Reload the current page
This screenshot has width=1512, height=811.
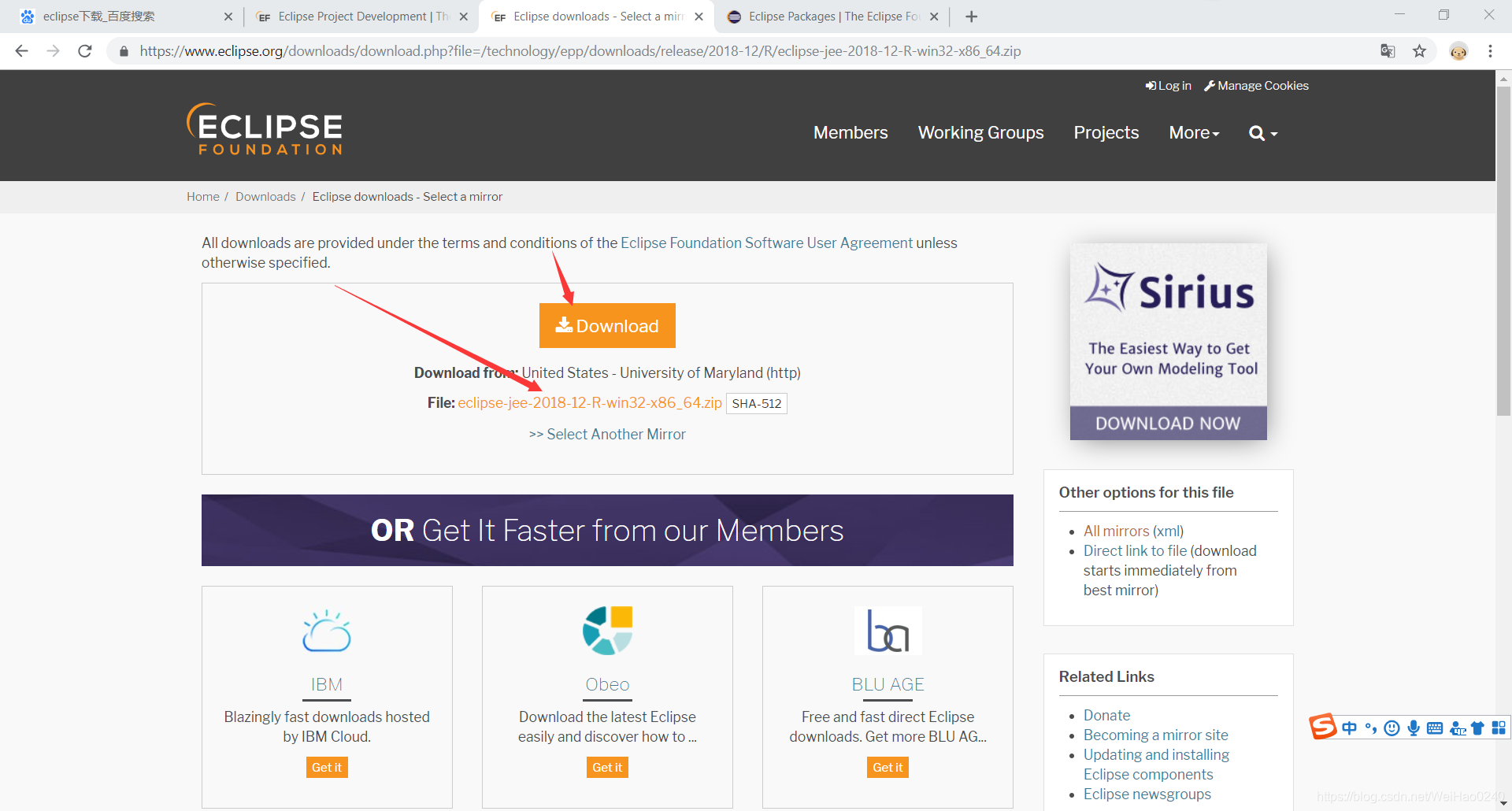[x=85, y=51]
